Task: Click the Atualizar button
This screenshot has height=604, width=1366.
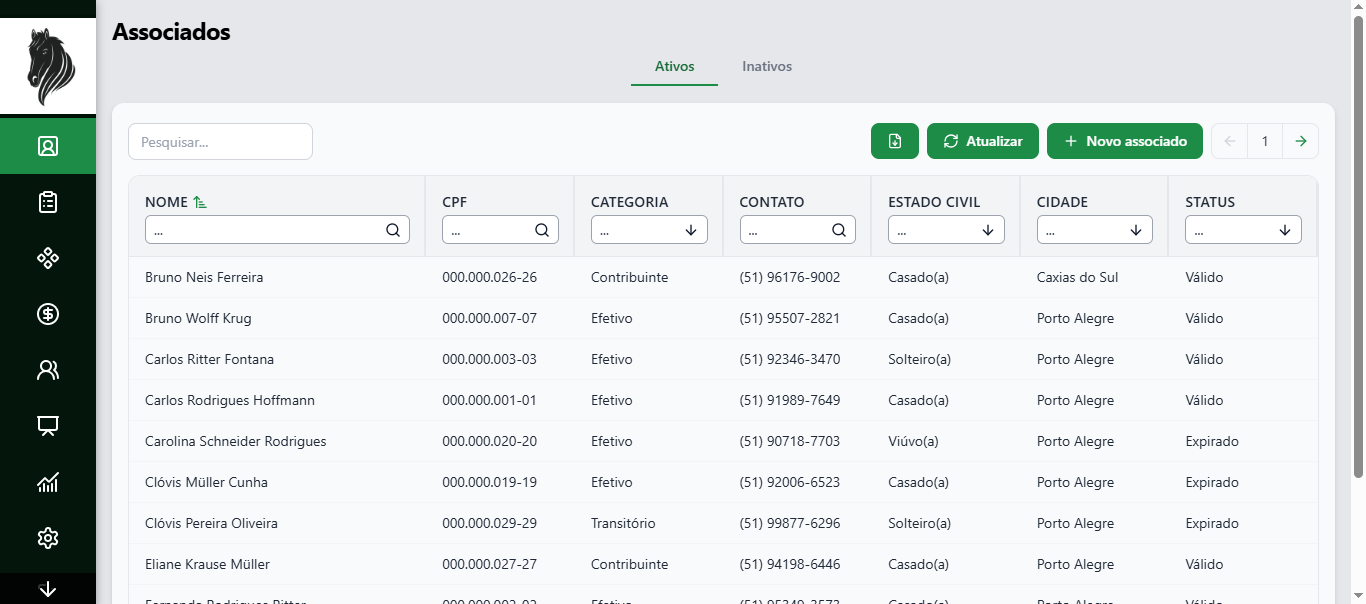Action: 983,141
